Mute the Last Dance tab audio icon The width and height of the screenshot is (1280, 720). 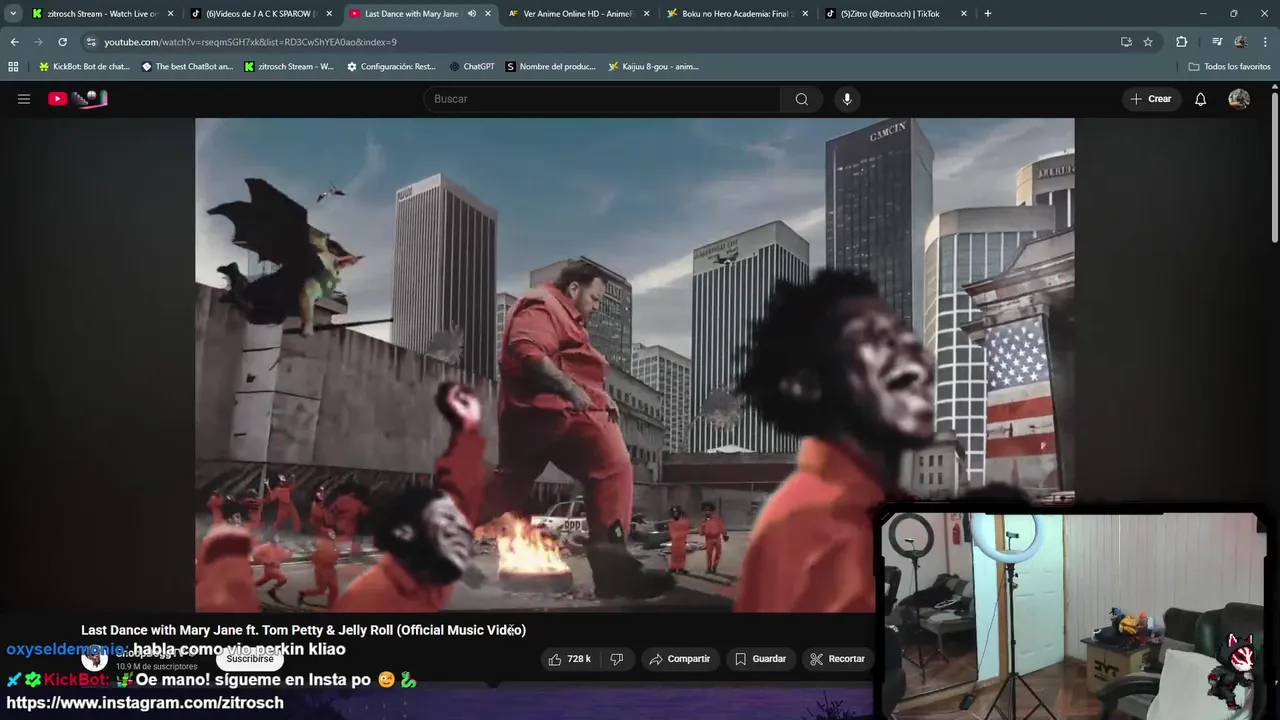point(471,14)
